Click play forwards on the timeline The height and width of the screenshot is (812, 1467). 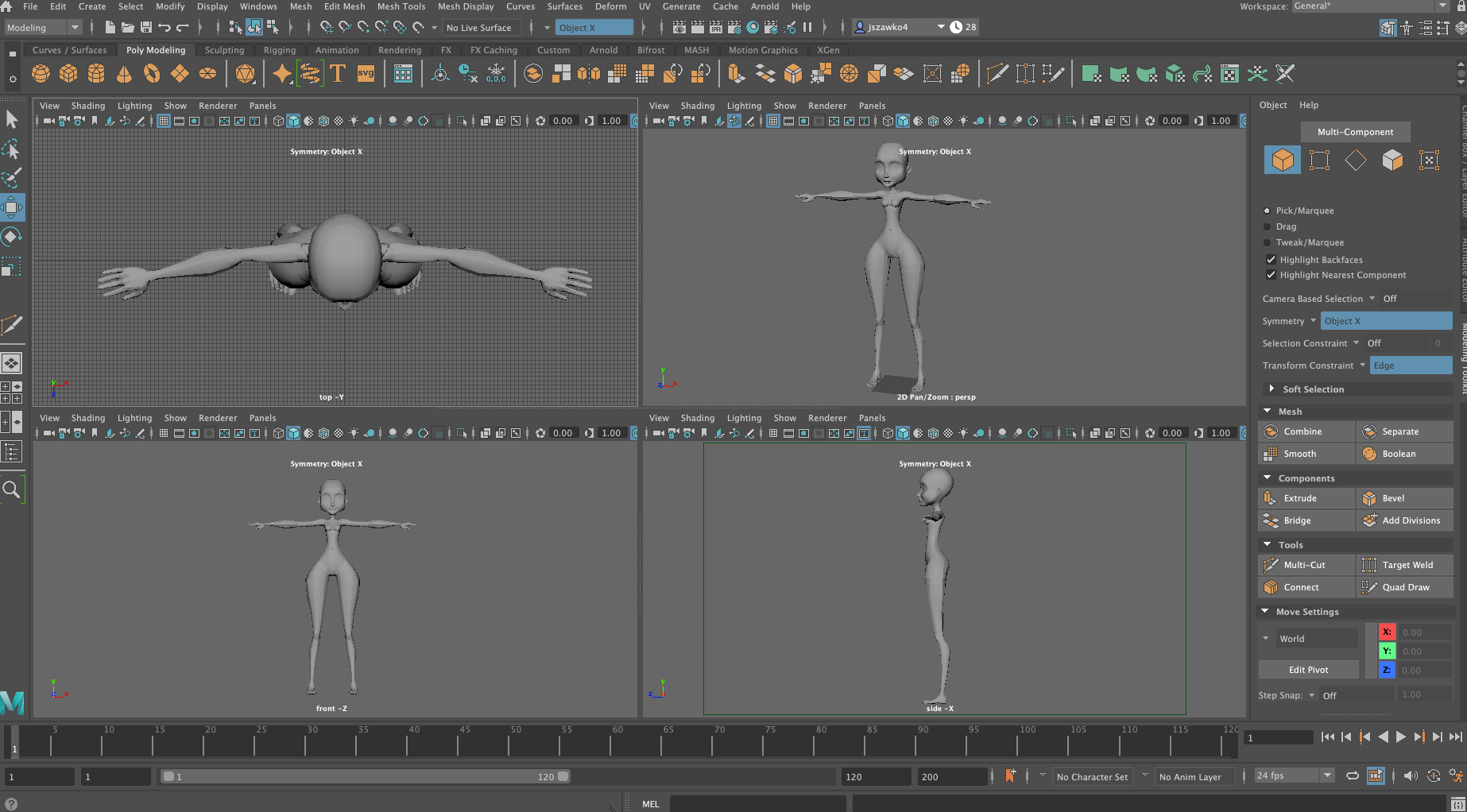pos(1401,737)
